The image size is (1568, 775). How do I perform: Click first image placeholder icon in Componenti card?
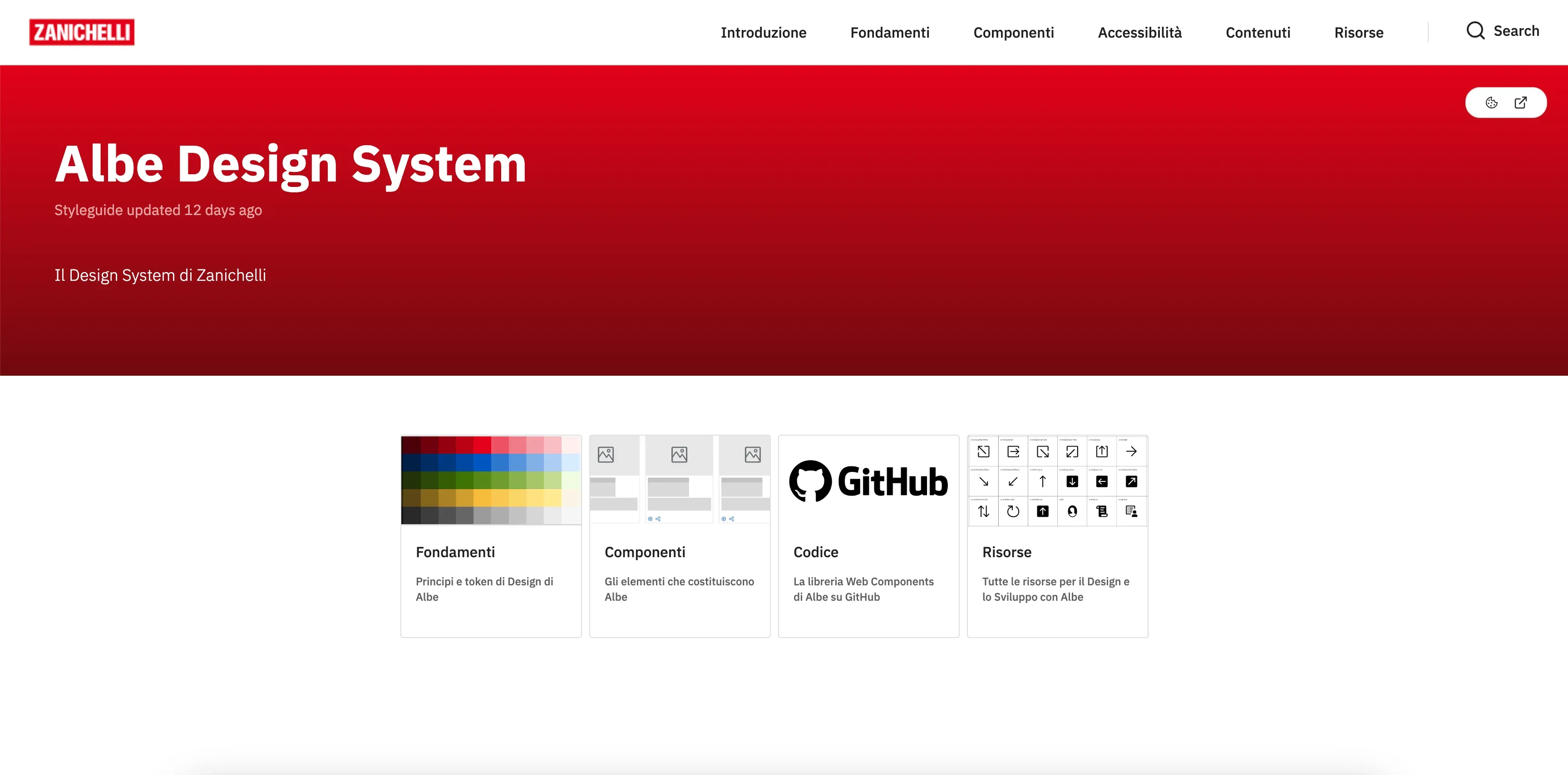[606, 454]
